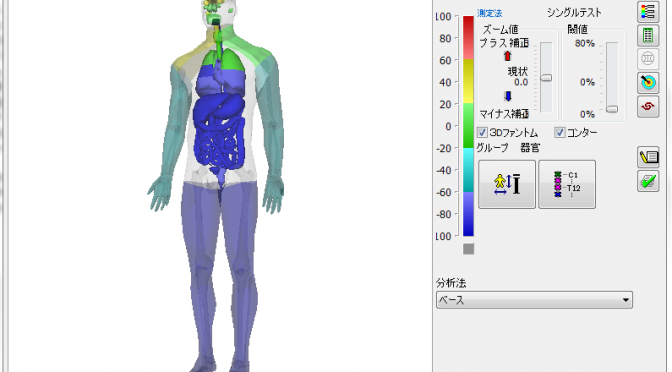Click the grayed-out circular icon
Screen dimensions: 672x372
pyautogui.click(x=648, y=58)
